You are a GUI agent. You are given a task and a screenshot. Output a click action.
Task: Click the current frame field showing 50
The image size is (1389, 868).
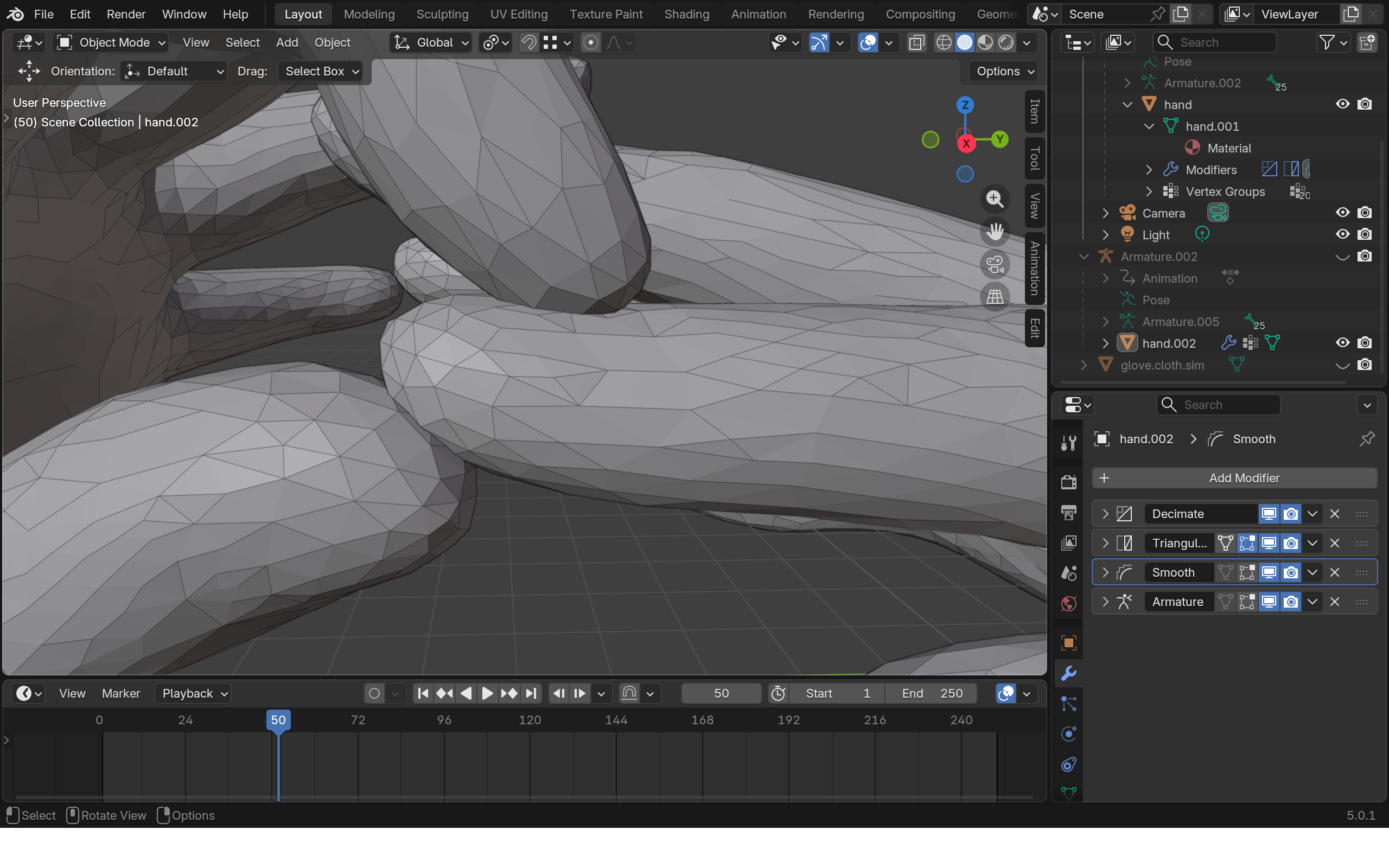pos(721,693)
